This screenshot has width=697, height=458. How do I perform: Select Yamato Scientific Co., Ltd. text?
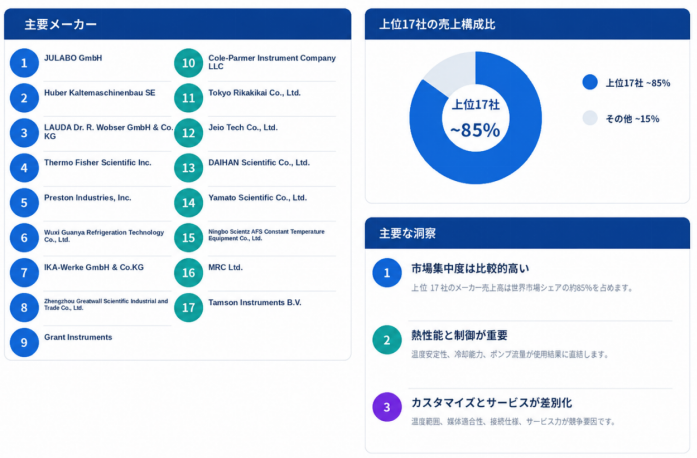[257, 198]
